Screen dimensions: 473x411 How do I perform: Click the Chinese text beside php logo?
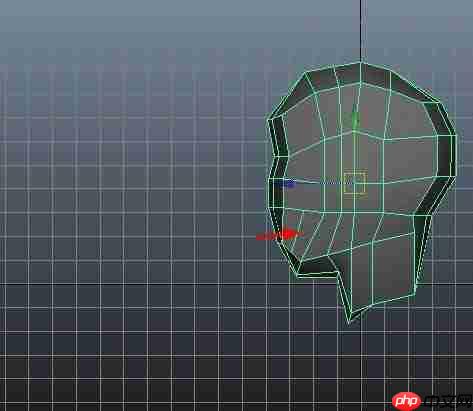coord(448,401)
